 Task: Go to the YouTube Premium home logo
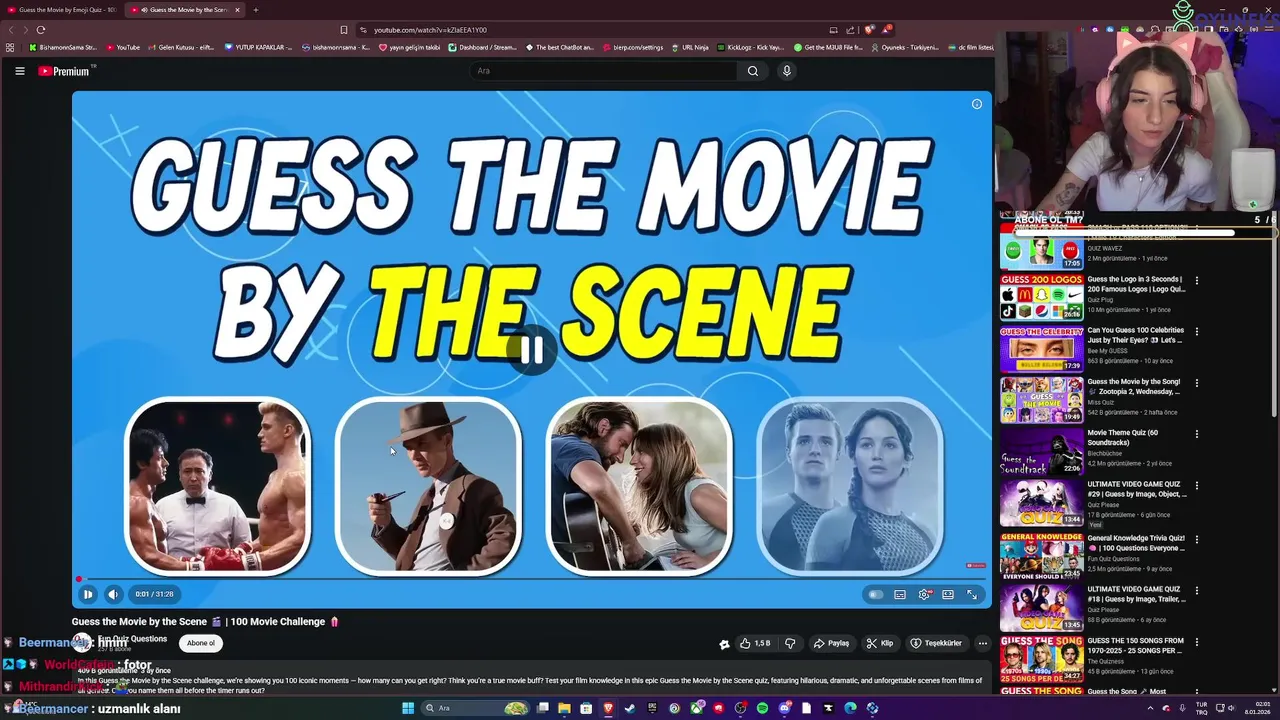[x=66, y=71]
